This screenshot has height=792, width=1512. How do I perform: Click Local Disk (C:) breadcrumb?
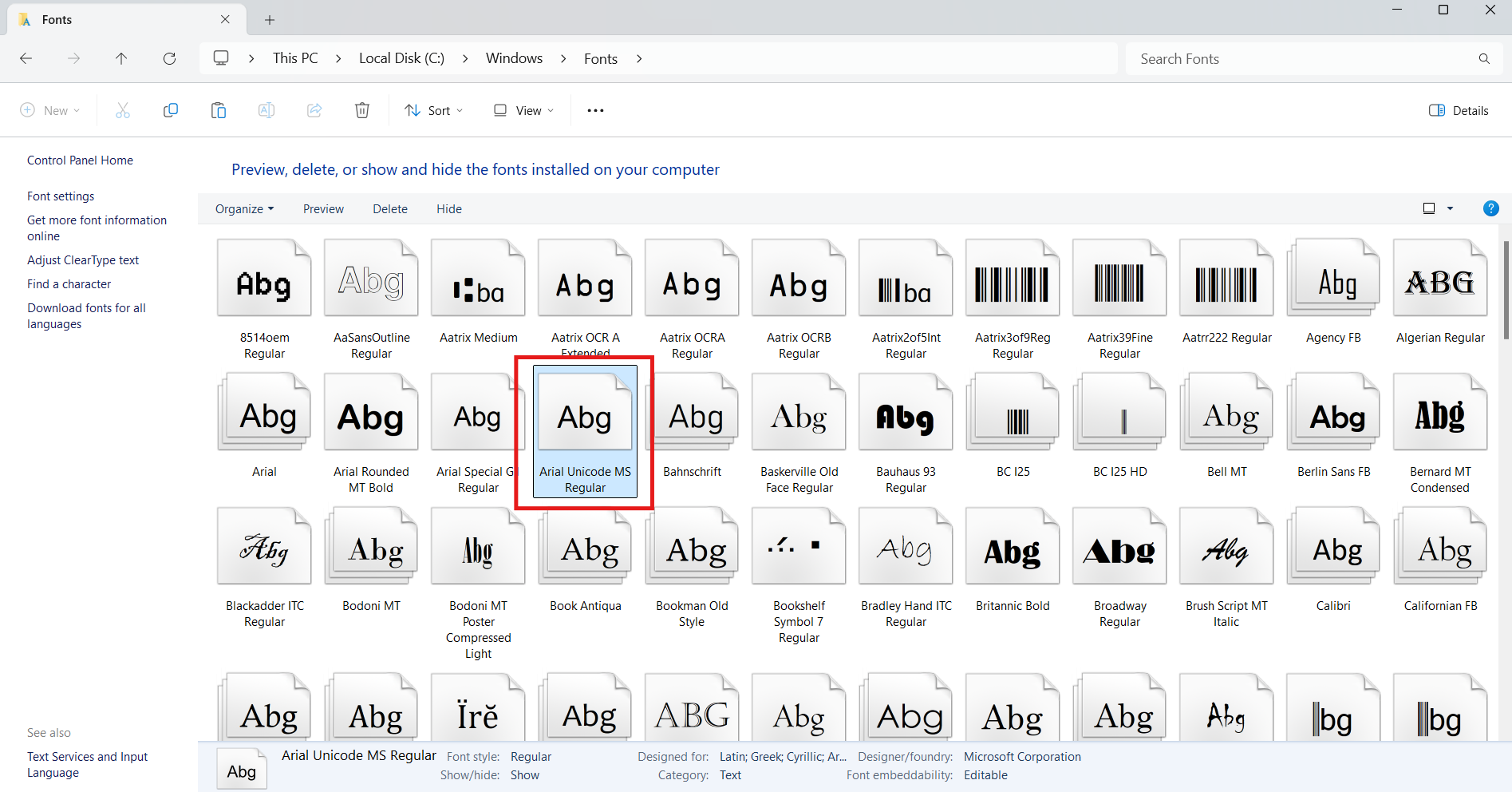[401, 58]
